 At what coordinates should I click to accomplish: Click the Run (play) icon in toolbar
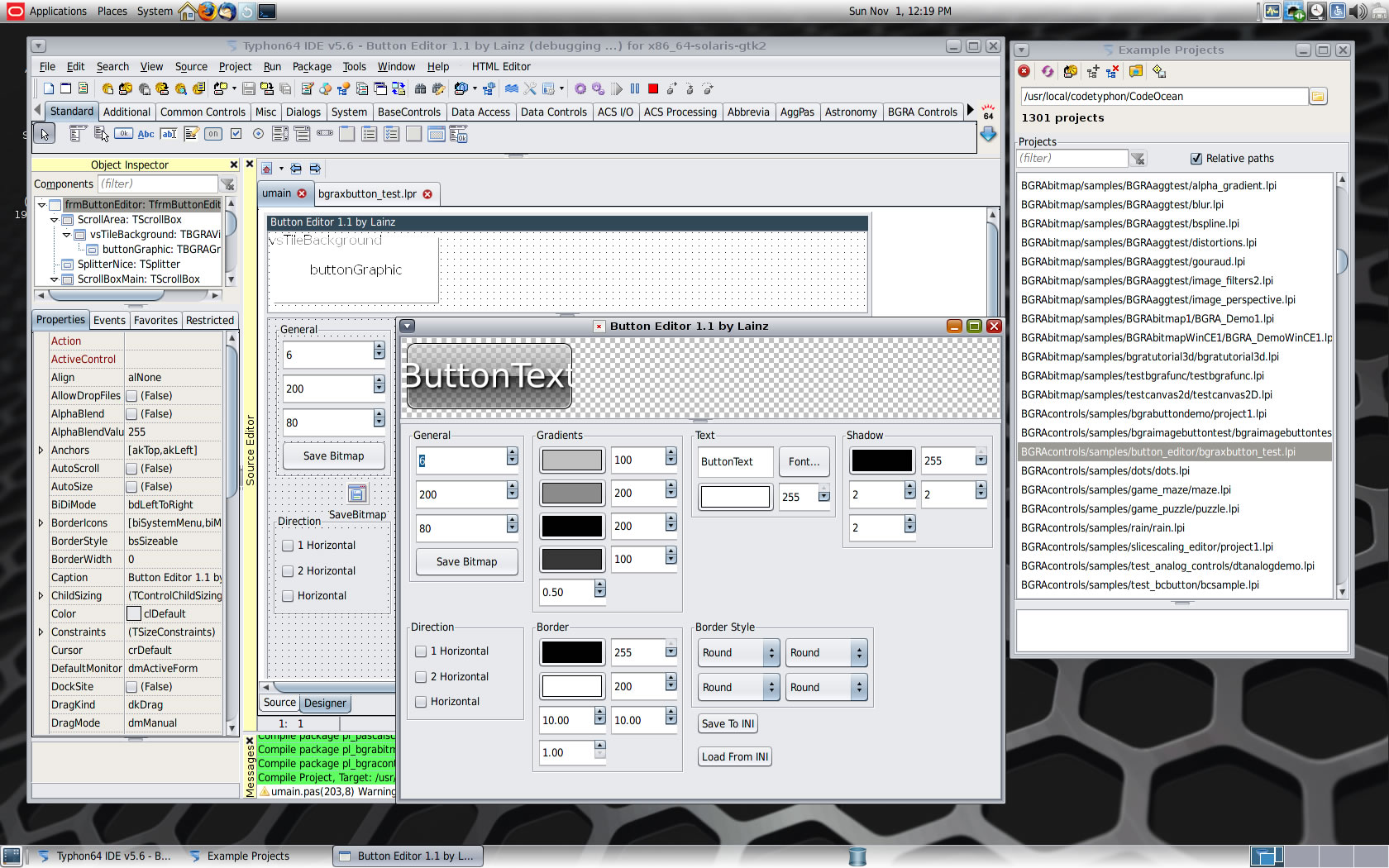click(617, 88)
